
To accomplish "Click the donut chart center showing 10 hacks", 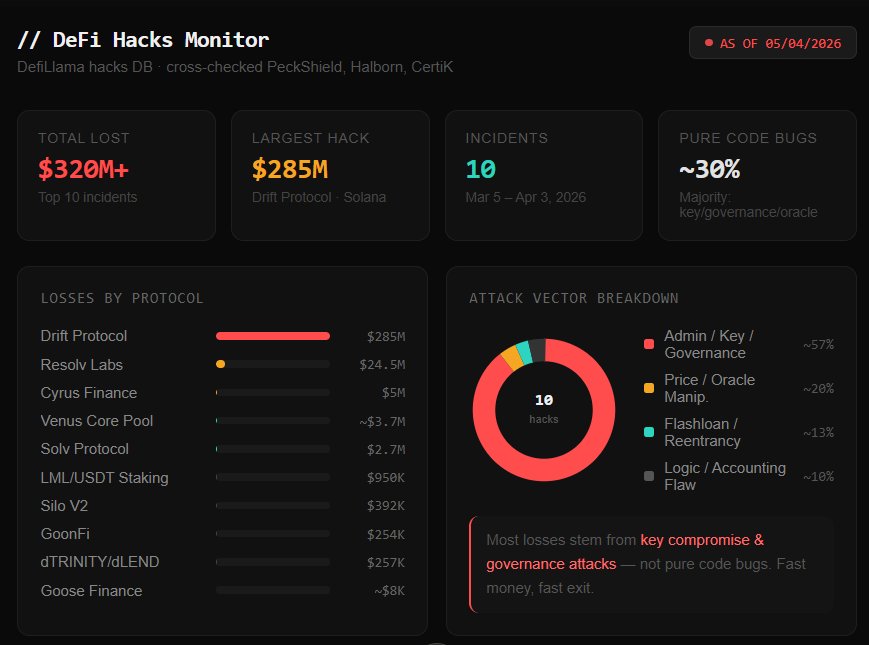I will click(544, 408).
